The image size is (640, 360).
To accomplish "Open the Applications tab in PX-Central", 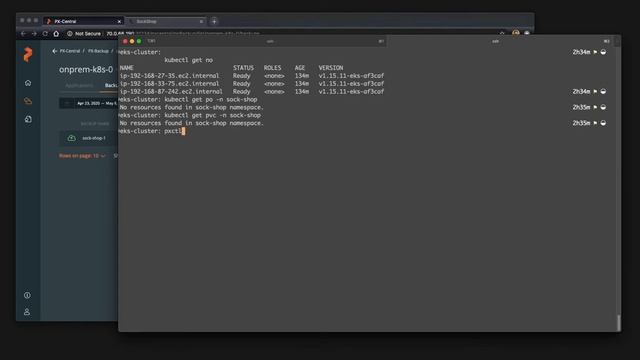I will click(x=79, y=85).
